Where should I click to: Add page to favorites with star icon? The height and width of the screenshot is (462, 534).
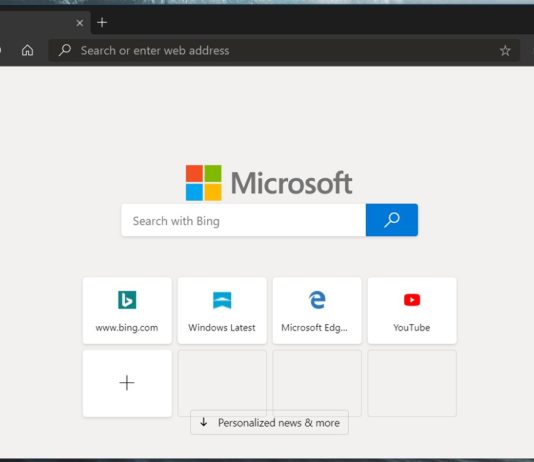pyautogui.click(x=505, y=51)
